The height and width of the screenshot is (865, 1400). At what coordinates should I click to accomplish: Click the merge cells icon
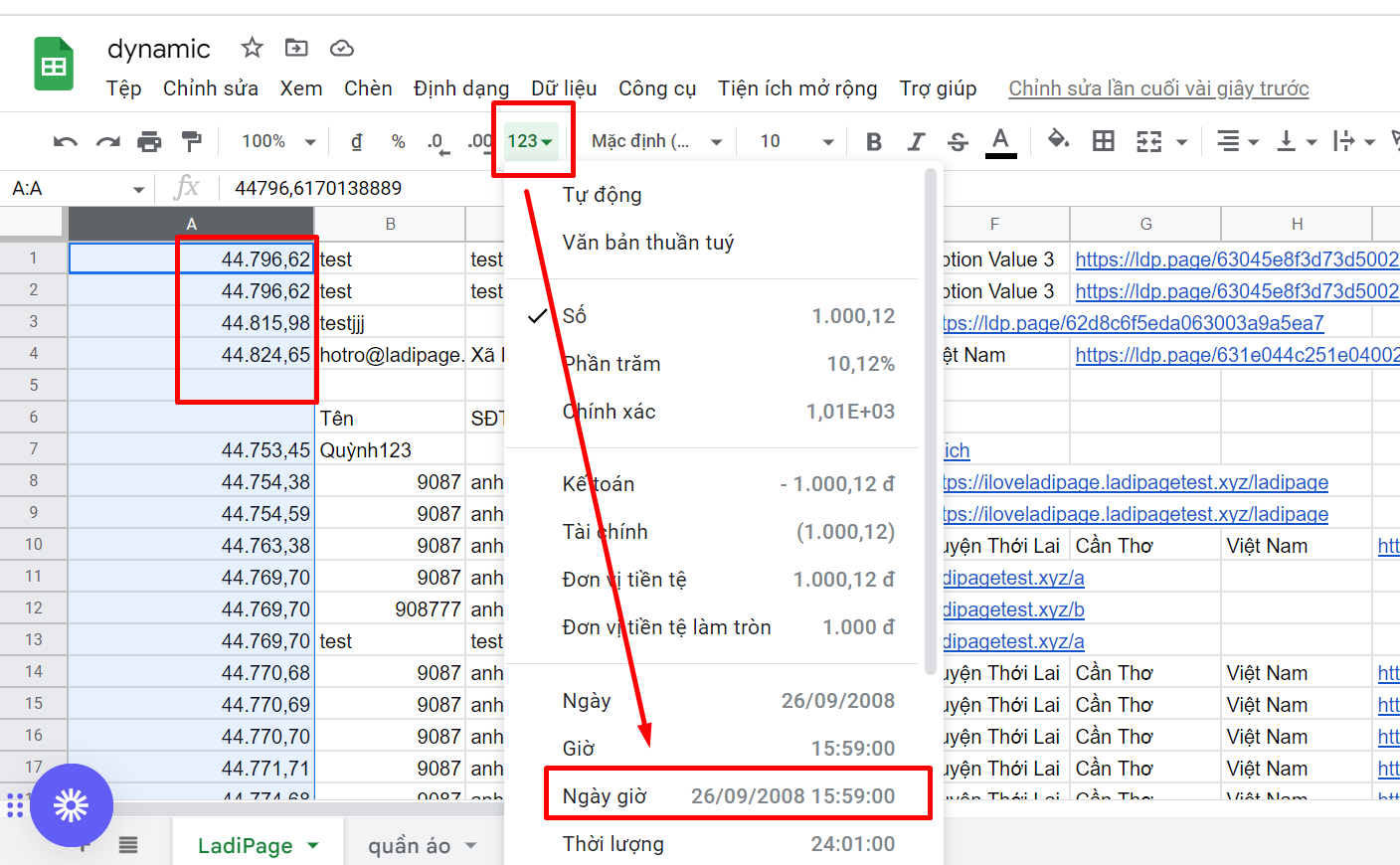click(x=1149, y=142)
